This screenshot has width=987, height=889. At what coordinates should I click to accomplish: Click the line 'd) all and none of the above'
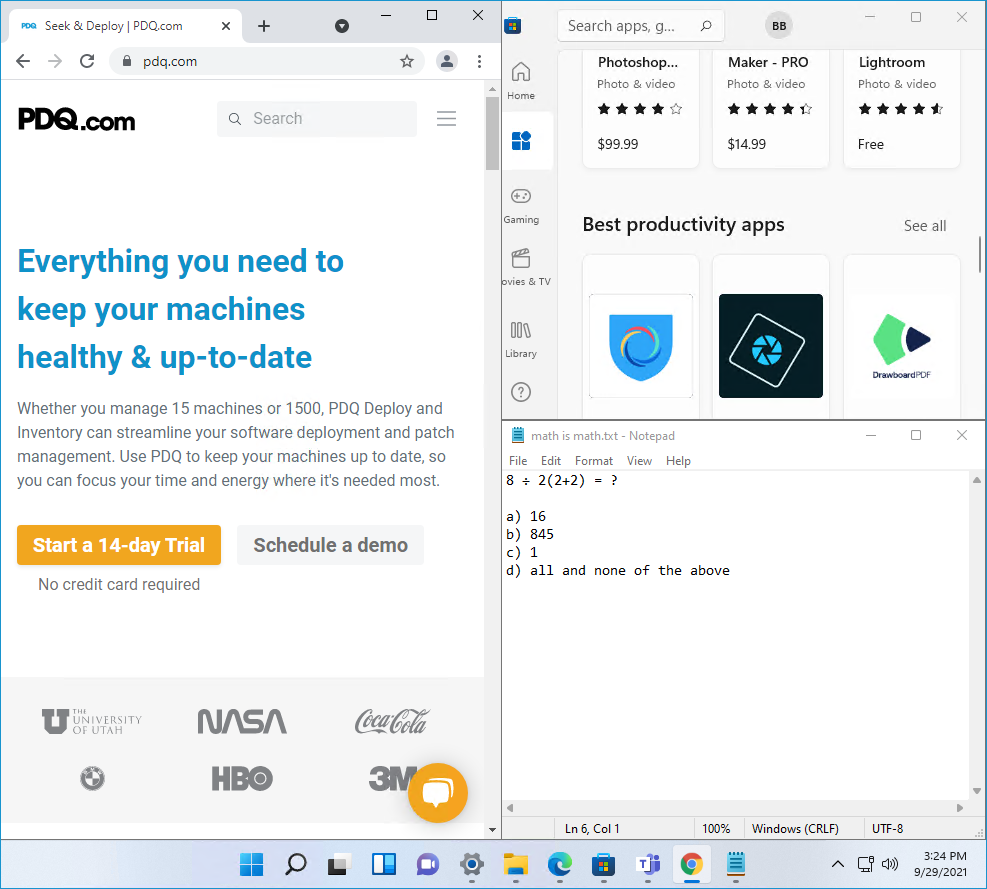click(x=618, y=570)
